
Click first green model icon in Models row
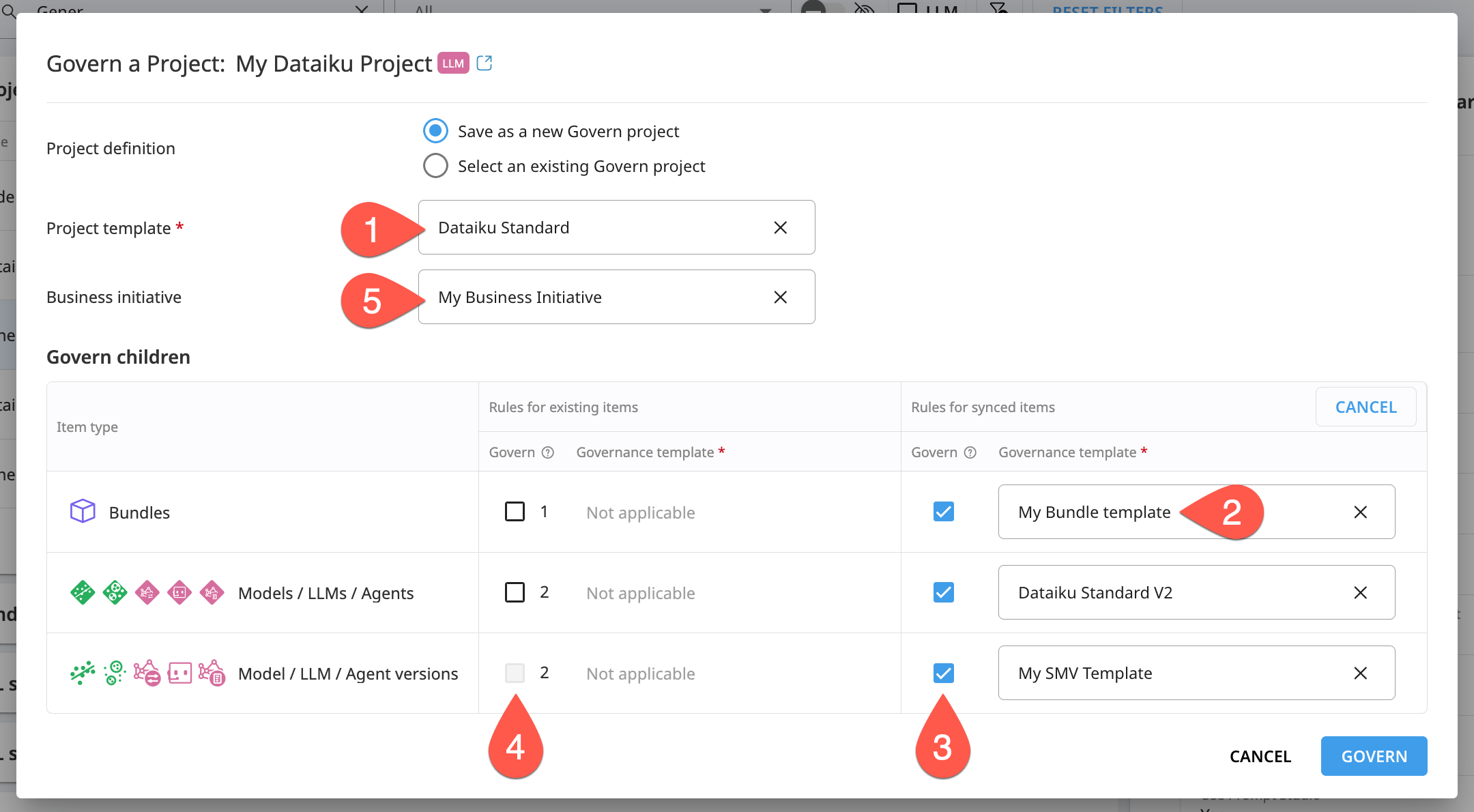click(x=83, y=592)
